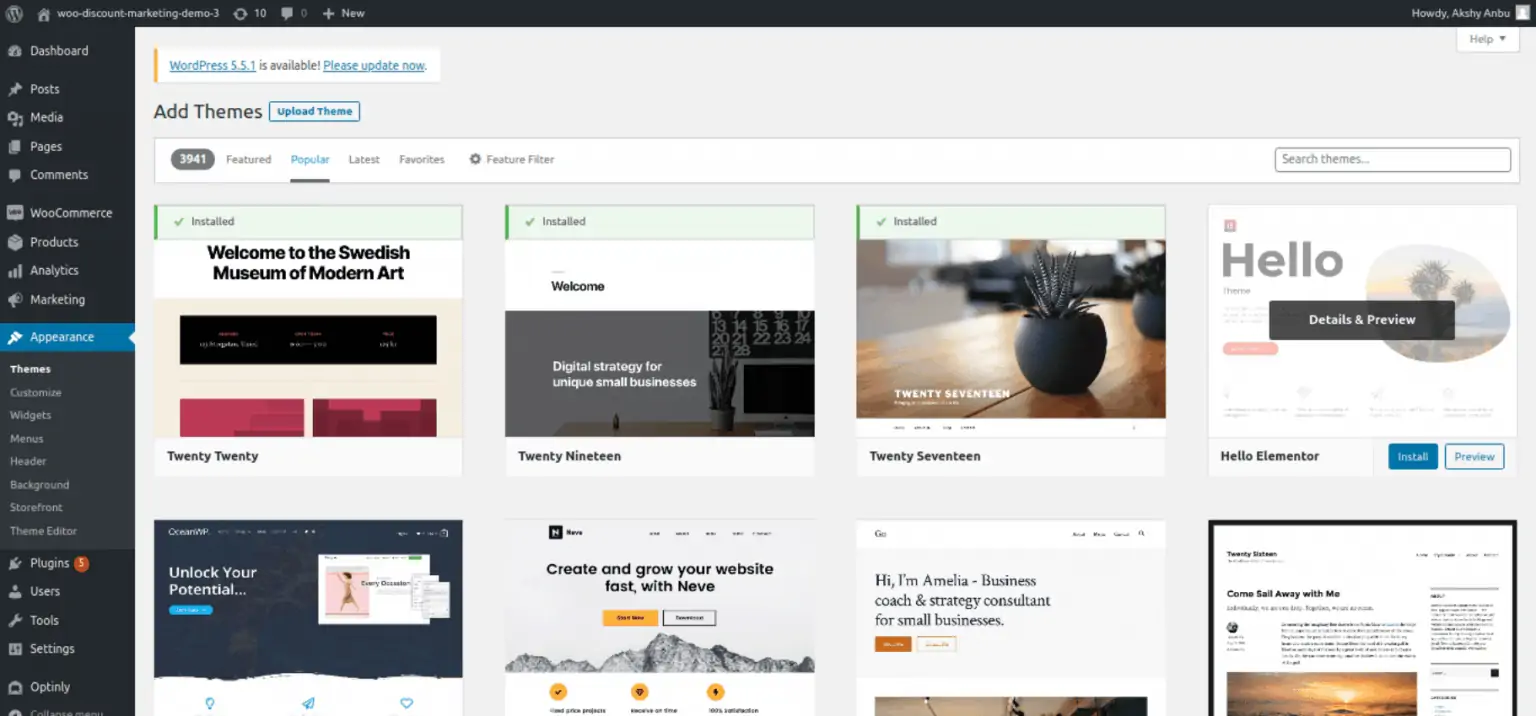The image size is (1536, 716).
Task: Click the Comments icon in sidebar
Action: [15, 175]
